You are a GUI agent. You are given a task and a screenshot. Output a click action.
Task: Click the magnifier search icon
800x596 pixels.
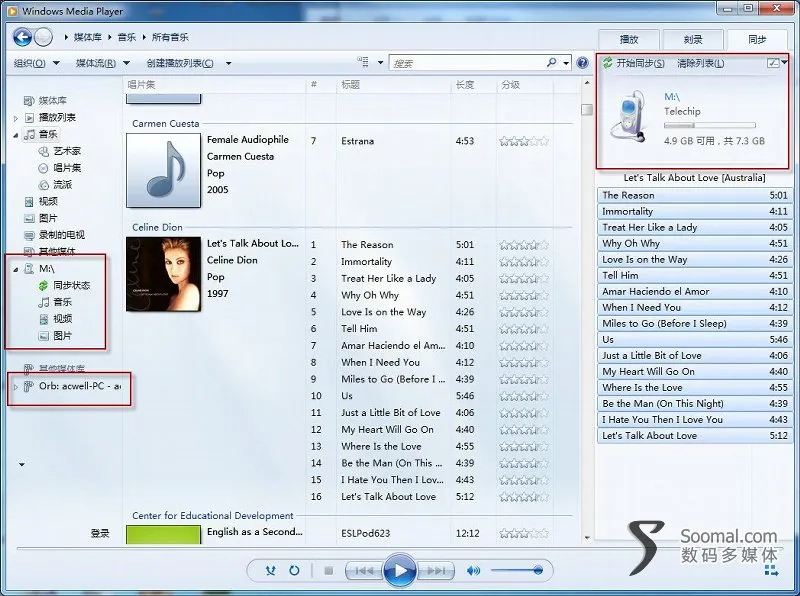552,62
